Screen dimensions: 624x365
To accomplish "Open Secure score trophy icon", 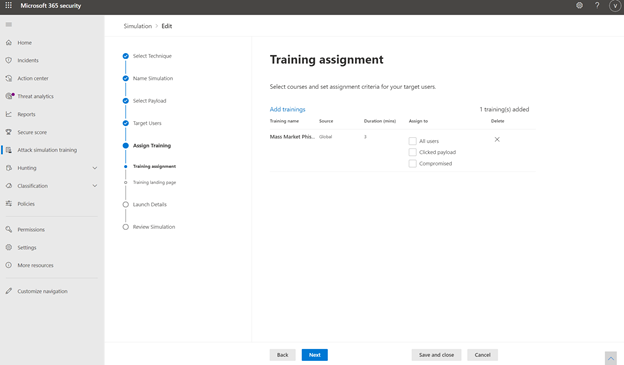I will point(9,132).
